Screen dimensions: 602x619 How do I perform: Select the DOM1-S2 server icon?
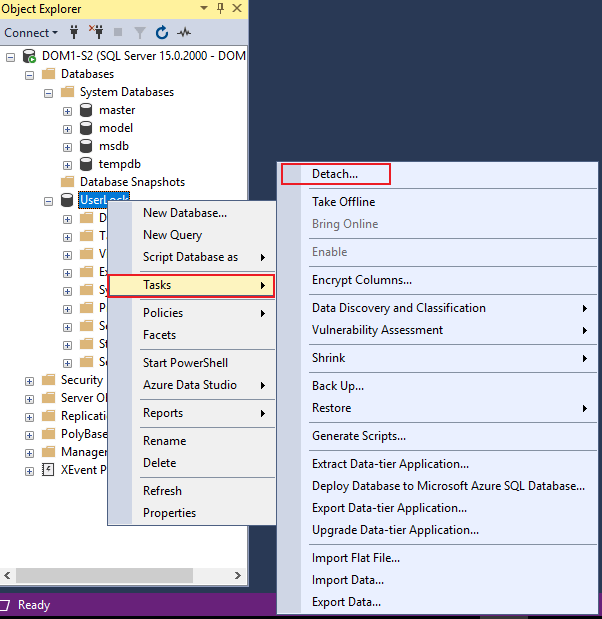pos(29,56)
